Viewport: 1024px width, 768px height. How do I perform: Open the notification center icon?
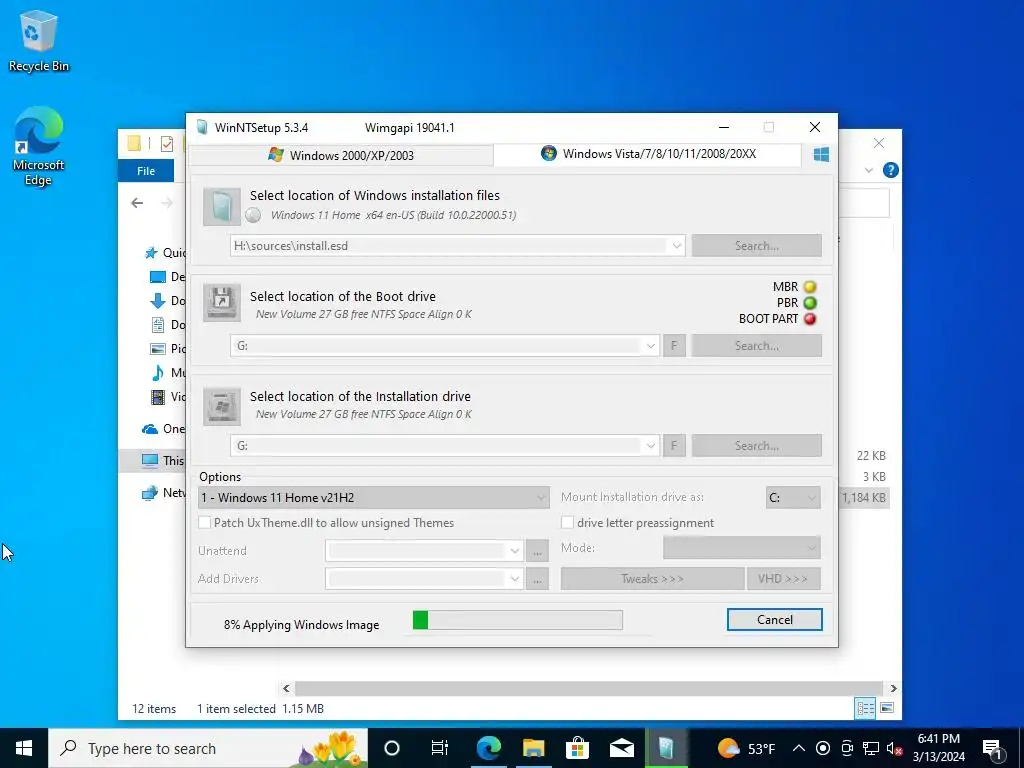click(x=993, y=748)
